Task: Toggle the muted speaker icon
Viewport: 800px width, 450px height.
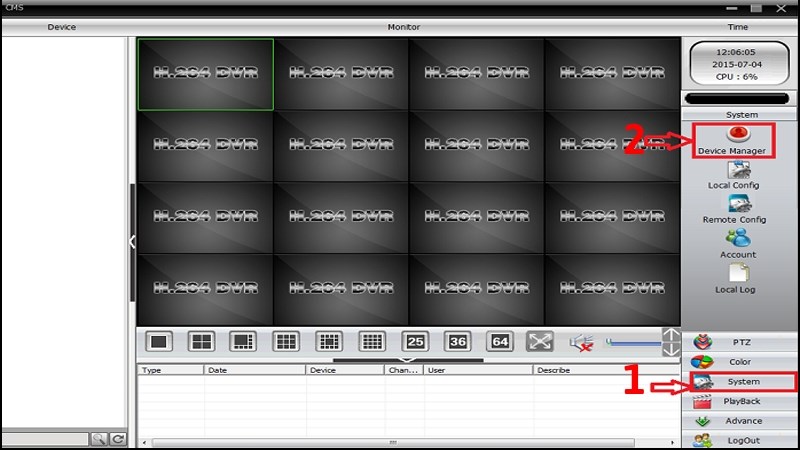Action: point(582,342)
